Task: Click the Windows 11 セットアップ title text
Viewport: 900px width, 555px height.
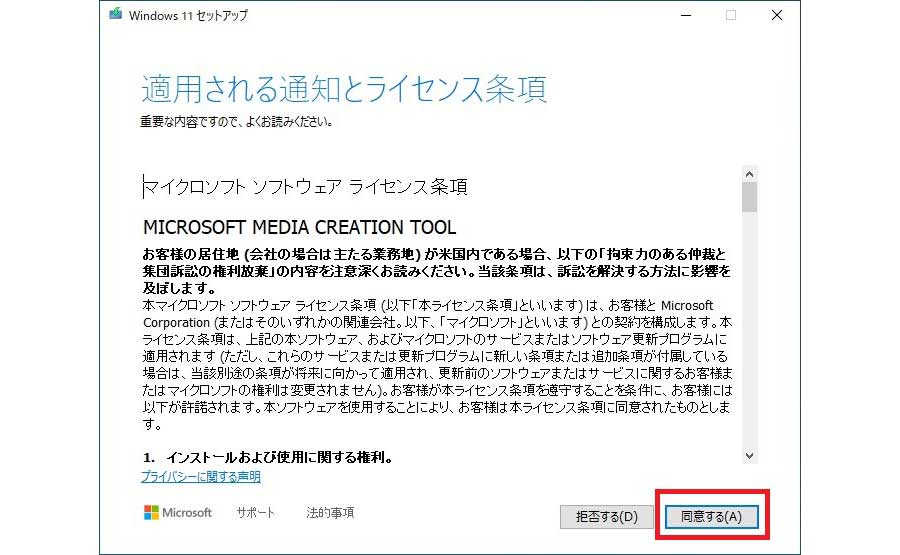Action: [x=189, y=15]
